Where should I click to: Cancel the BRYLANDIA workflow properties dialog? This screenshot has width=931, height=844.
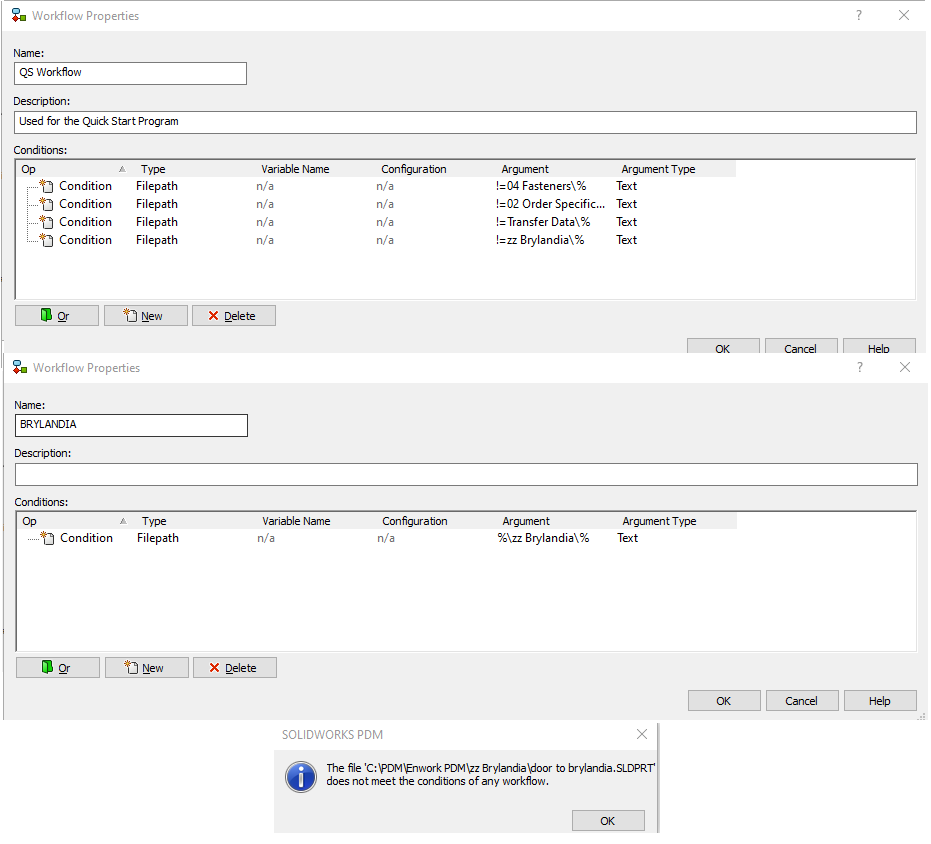tap(802, 700)
